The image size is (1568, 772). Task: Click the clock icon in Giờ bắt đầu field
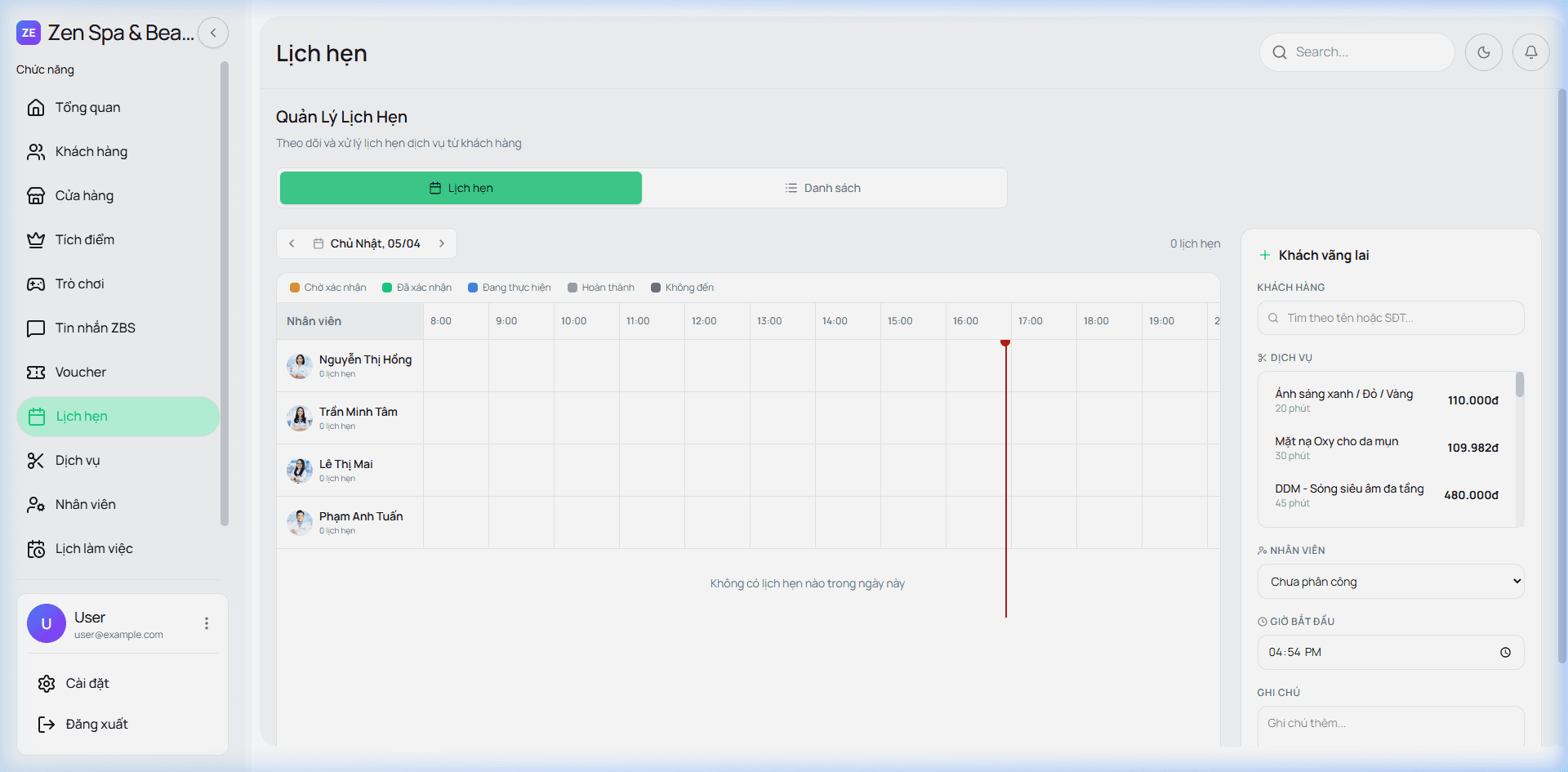(x=1505, y=653)
